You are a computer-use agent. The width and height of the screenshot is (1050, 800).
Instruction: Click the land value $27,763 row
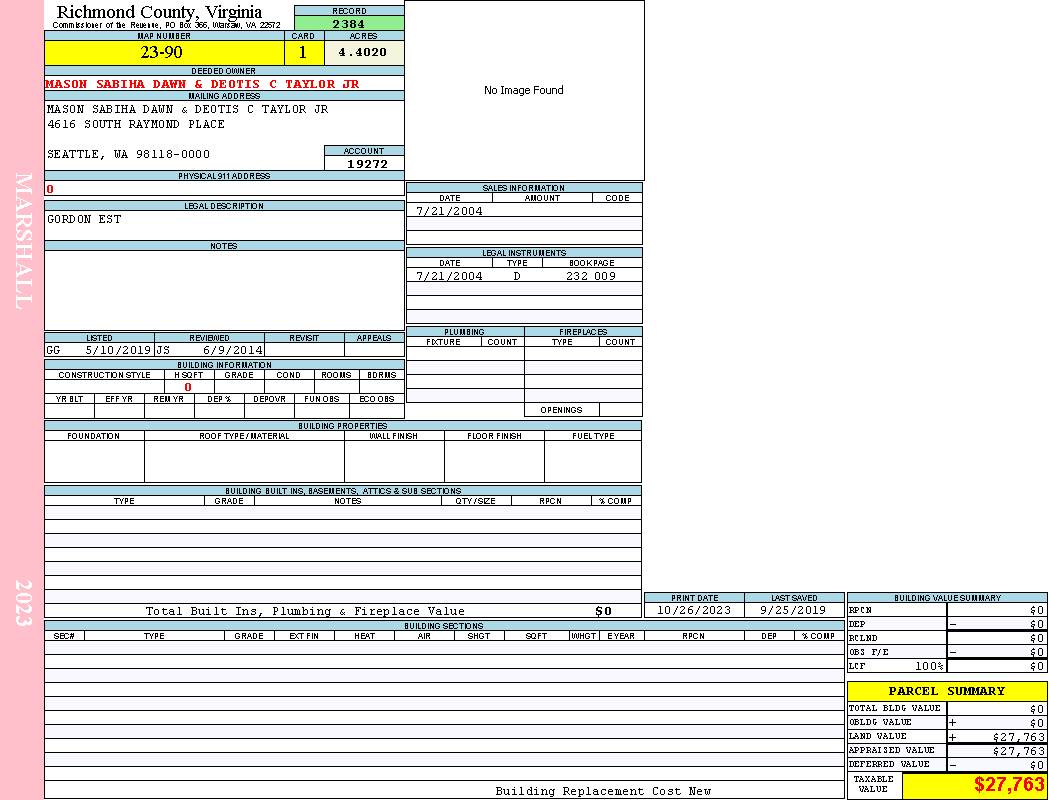(946, 737)
